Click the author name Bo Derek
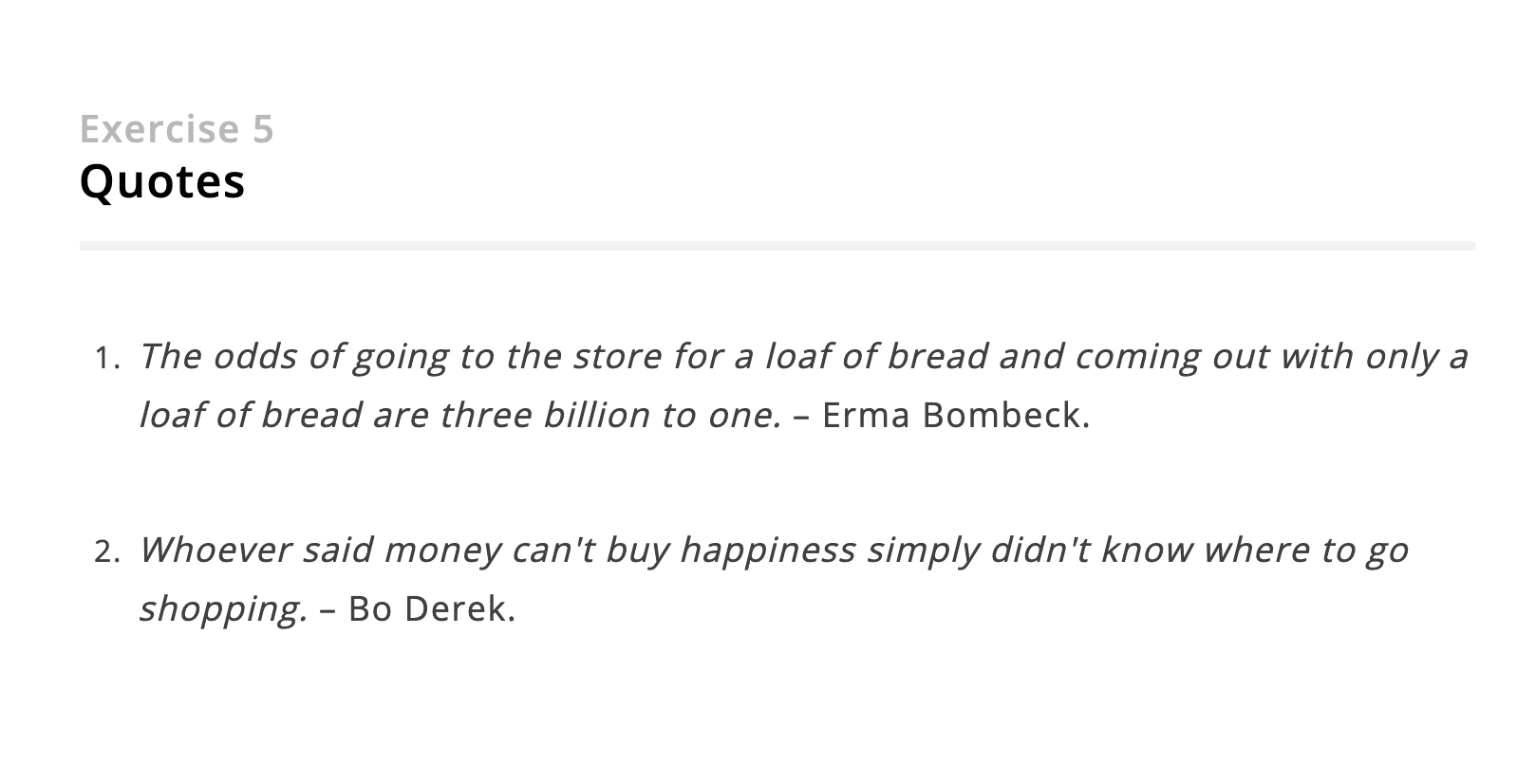Screen dimensions: 1517x784 432,609
